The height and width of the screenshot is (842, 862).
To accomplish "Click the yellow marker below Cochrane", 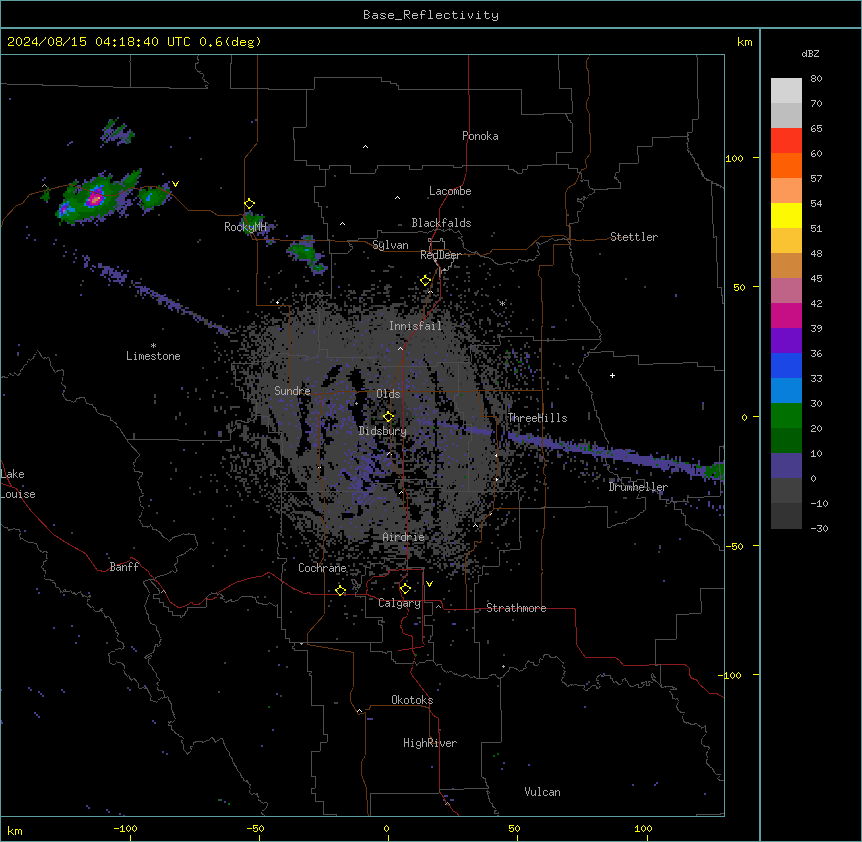I will (340, 590).
